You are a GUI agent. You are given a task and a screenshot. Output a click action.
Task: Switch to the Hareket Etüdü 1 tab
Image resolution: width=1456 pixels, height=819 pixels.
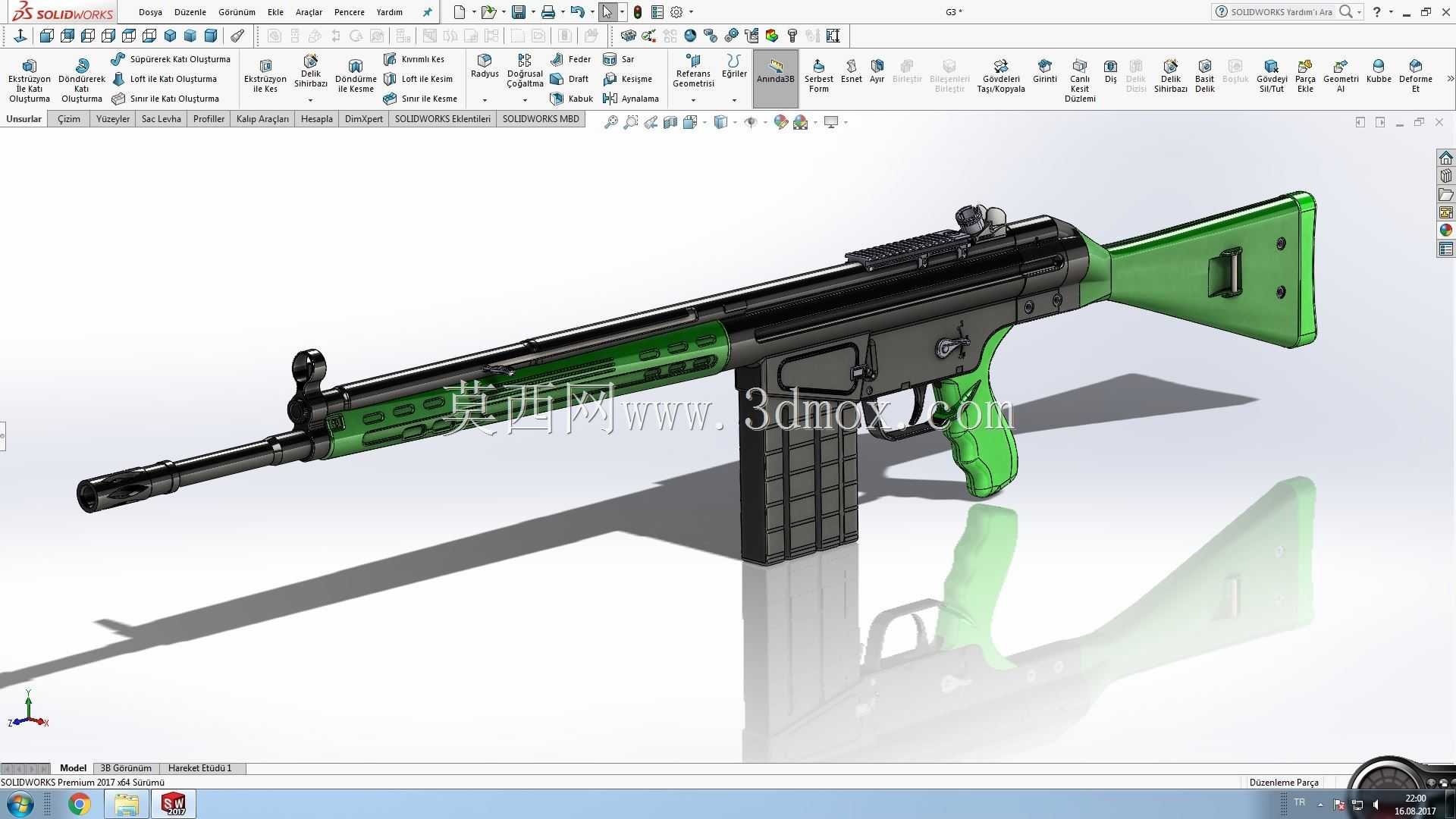coord(200,768)
